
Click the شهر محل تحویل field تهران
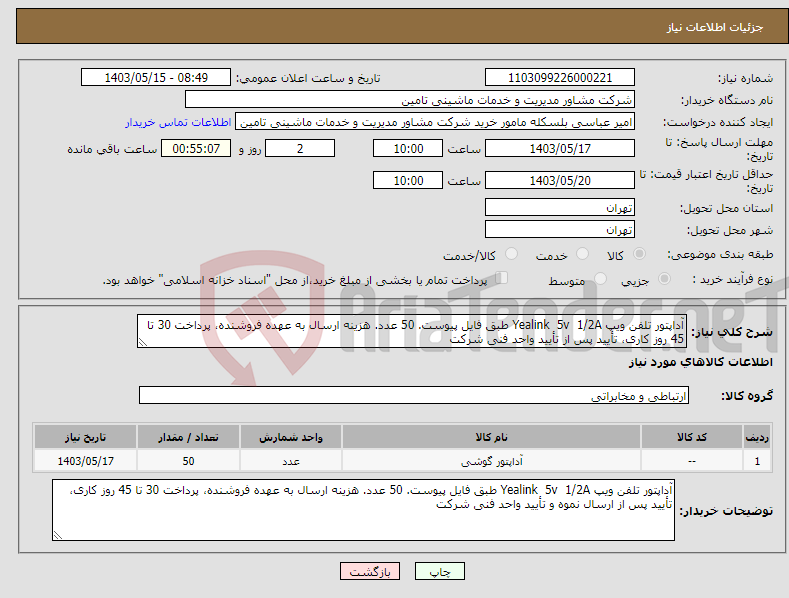pos(560,230)
